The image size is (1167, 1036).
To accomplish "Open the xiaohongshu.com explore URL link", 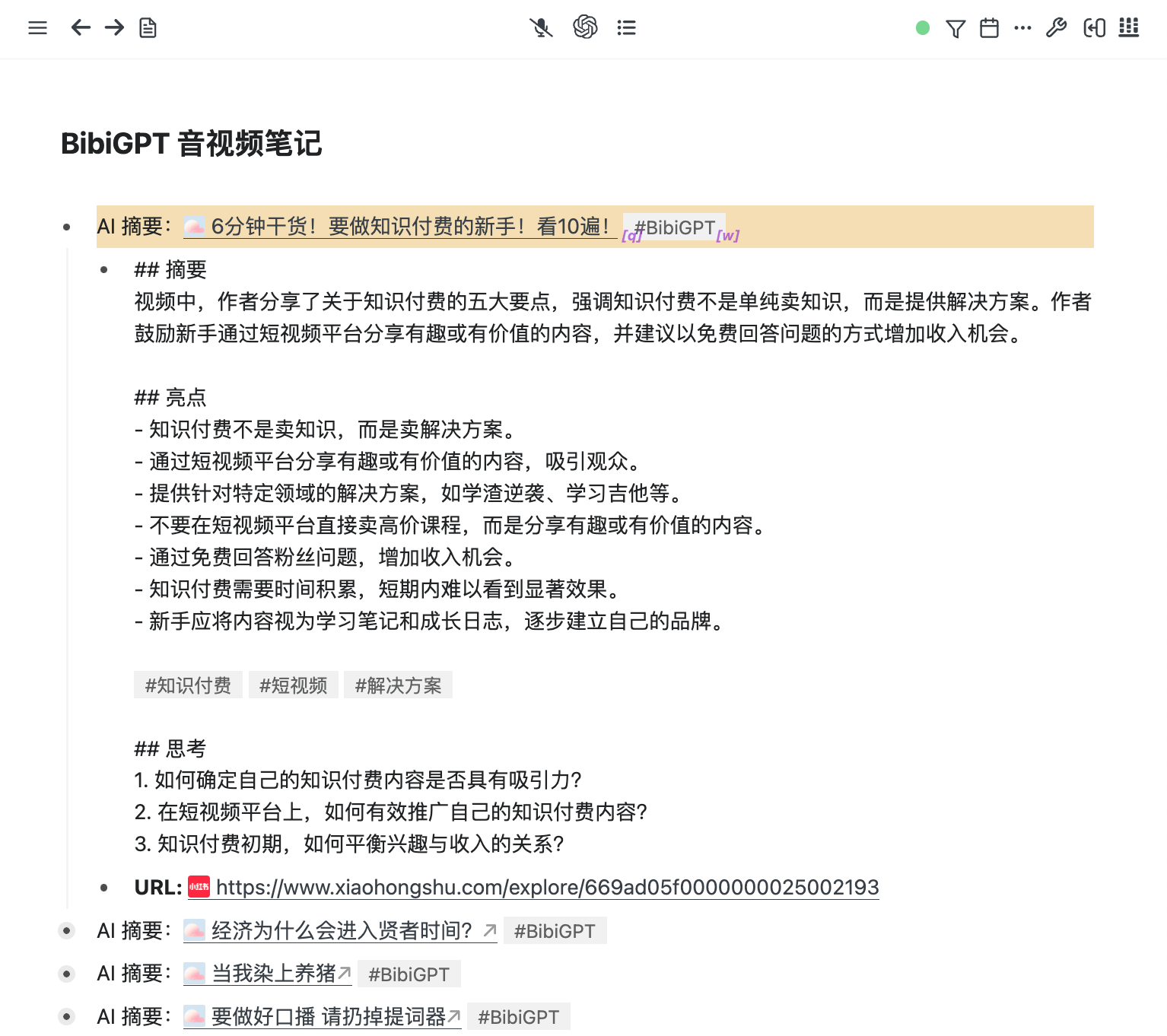I will pyautogui.click(x=547, y=887).
